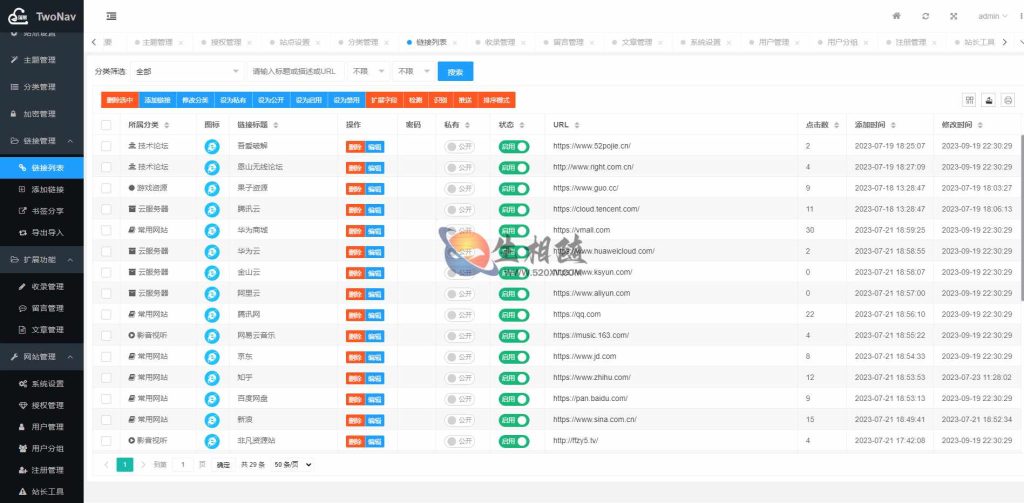The width and height of the screenshot is (1024, 503).
Task: Open the 分类筛选 全部 dropdown
Action: [187, 71]
